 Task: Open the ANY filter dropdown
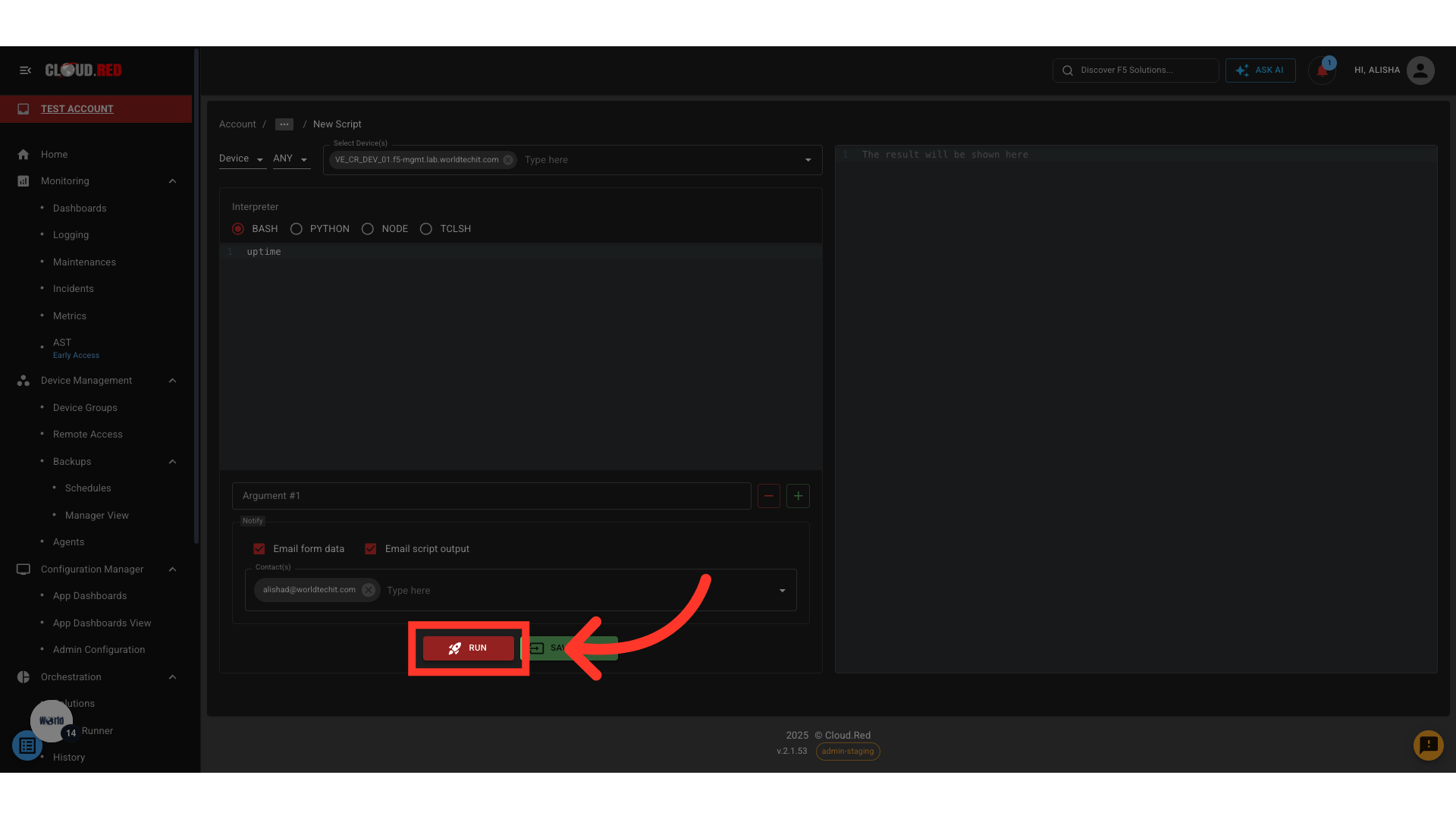290,158
